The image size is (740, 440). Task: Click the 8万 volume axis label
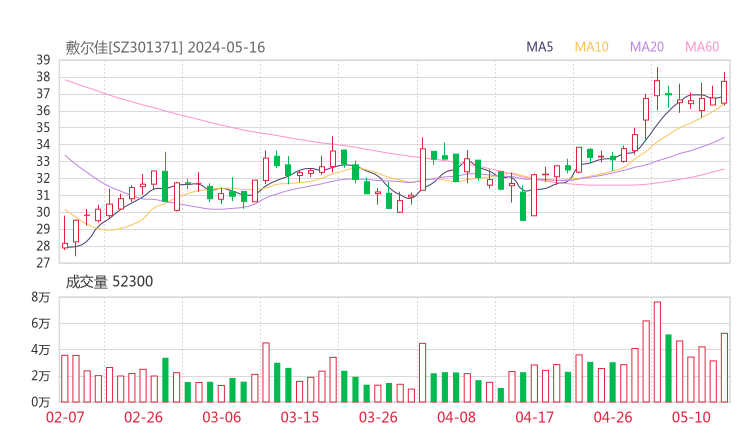pos(41,297)
